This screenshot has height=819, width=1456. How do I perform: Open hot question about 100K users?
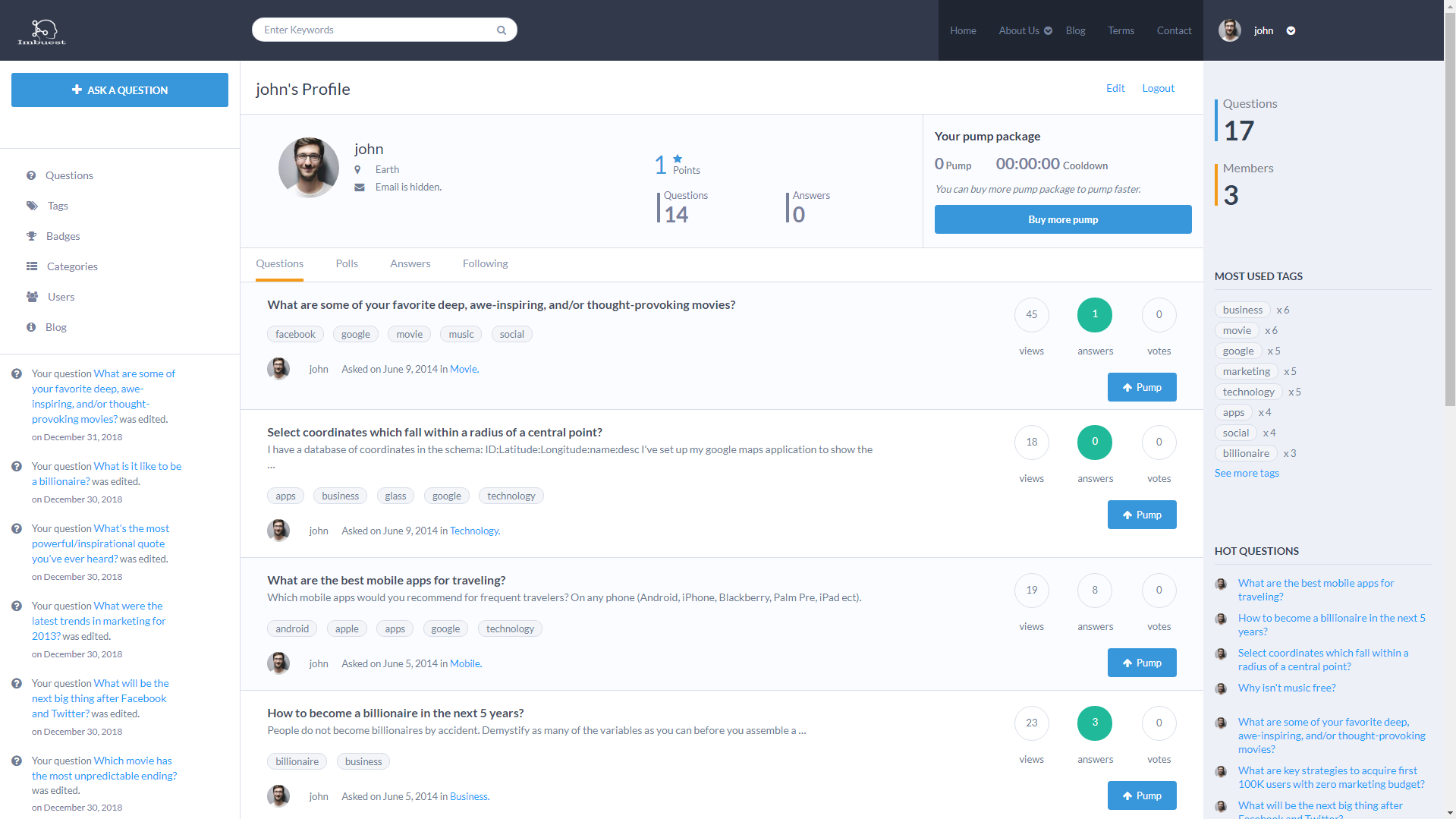(x=1331, y=777)
